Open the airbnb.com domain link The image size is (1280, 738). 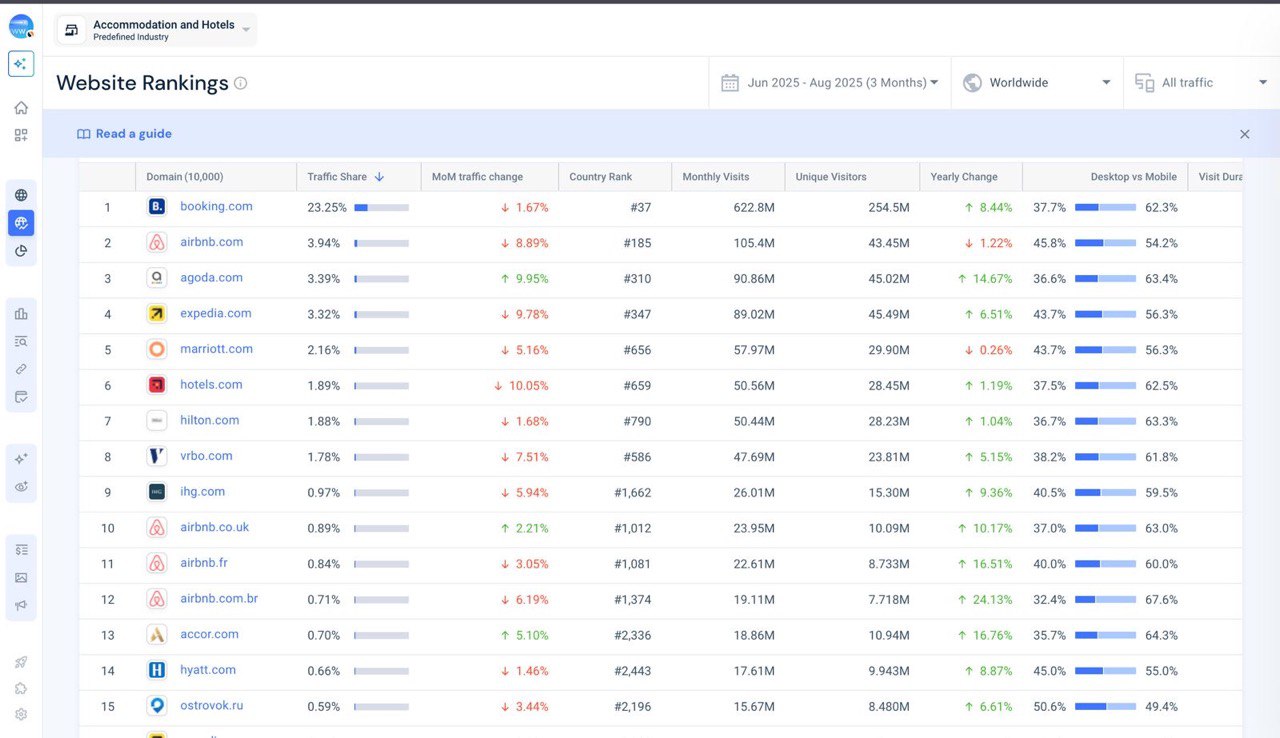211,242
